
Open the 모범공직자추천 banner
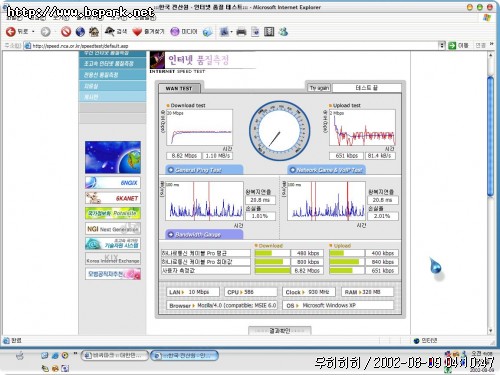click(x=113, y=274)
